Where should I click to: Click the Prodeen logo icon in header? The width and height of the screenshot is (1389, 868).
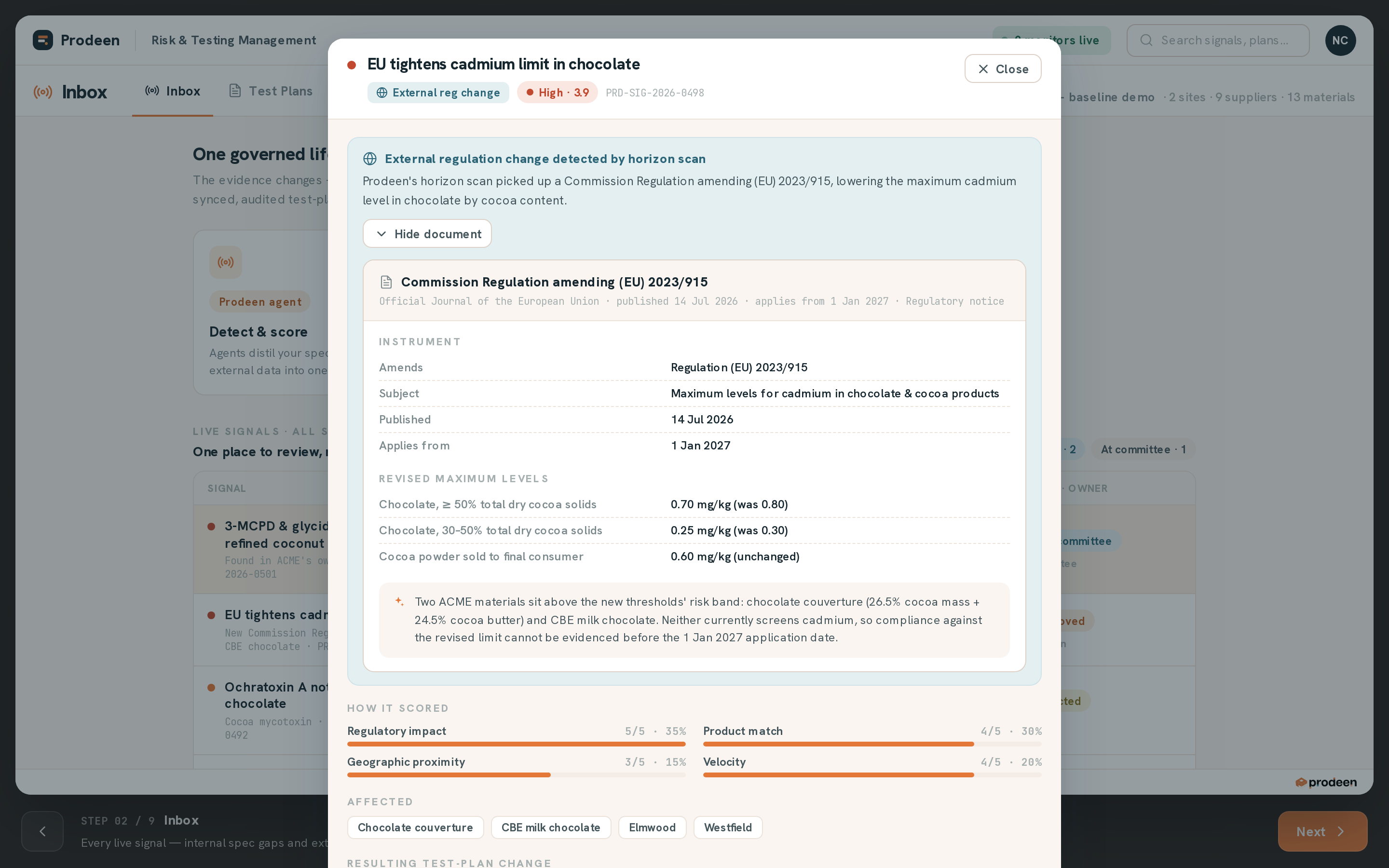coord(42,40)
